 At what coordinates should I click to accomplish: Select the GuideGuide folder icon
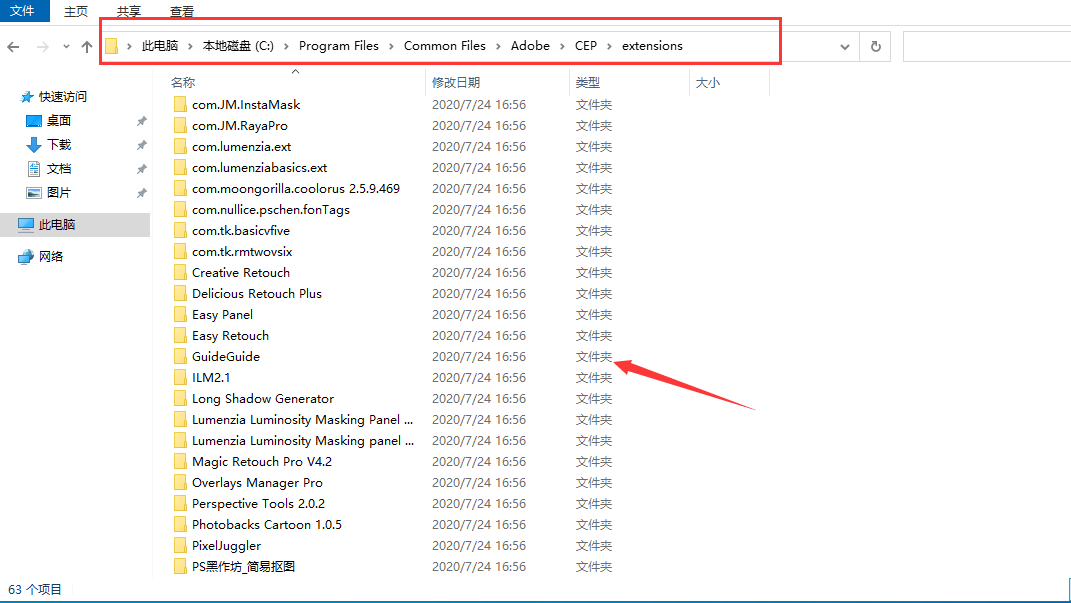pos(180,356)
